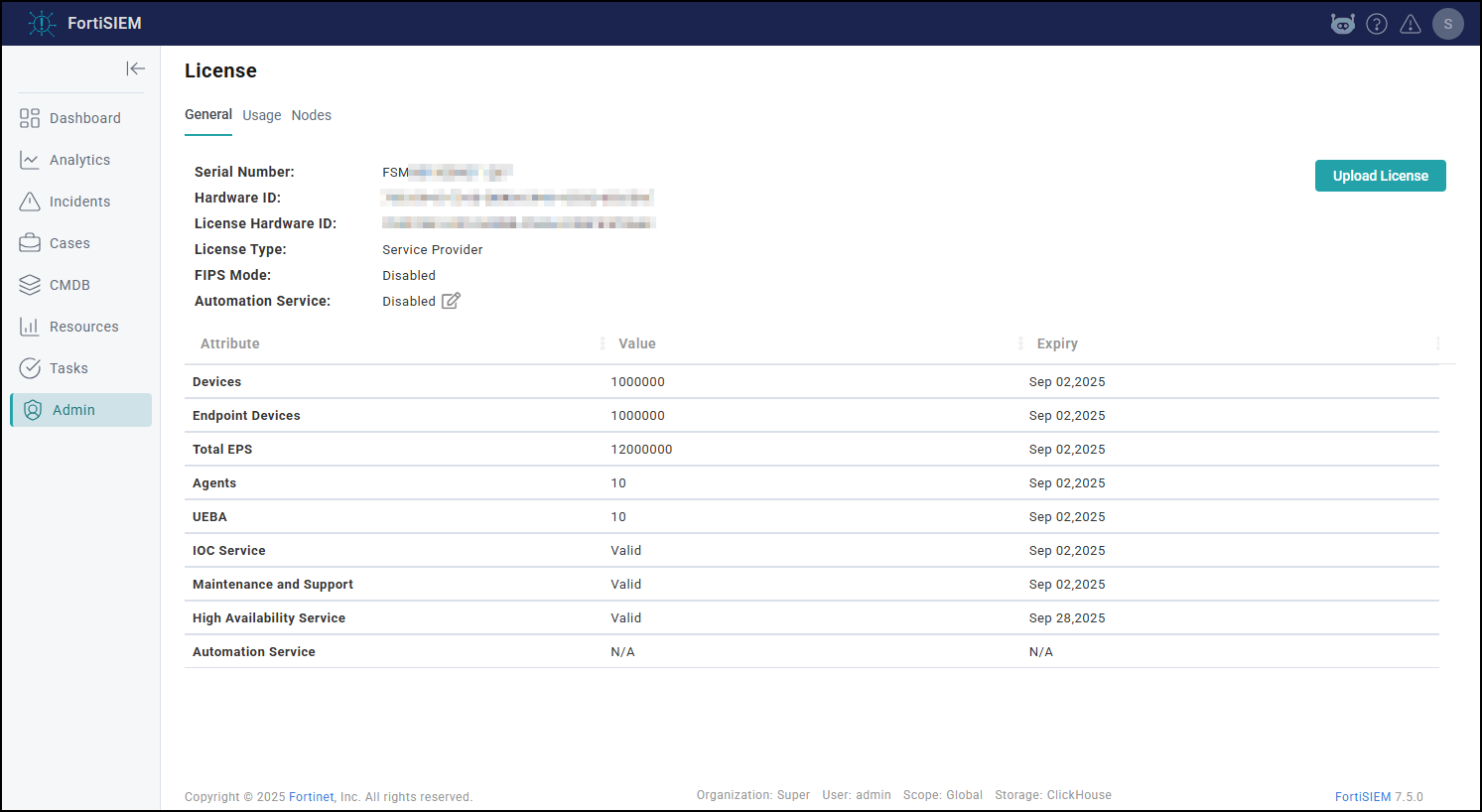
Task: Click the Serial Number value starting FSM
Action: pyautogui.click(x=448, y=172)
